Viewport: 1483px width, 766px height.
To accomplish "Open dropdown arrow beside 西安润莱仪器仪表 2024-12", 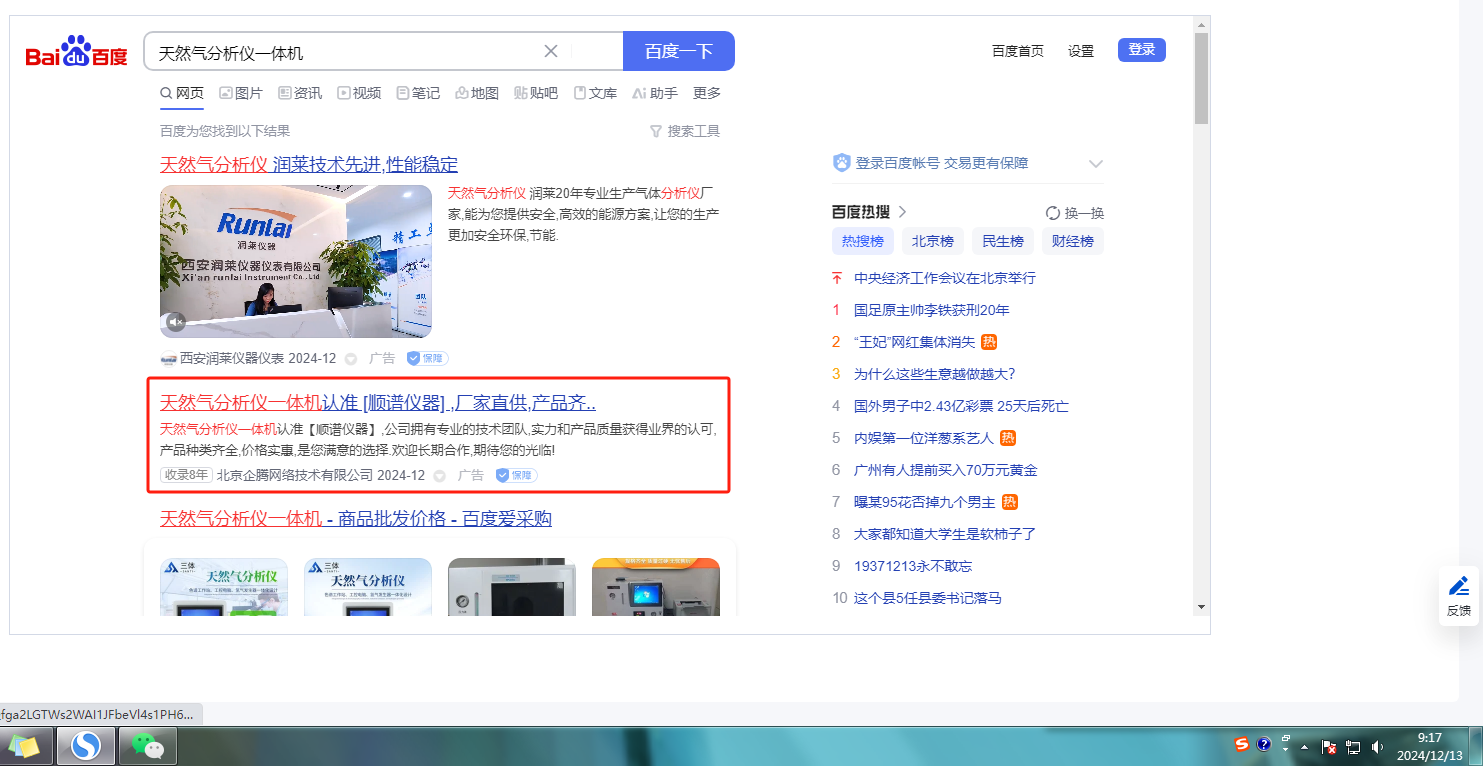I will coord(351,359).
